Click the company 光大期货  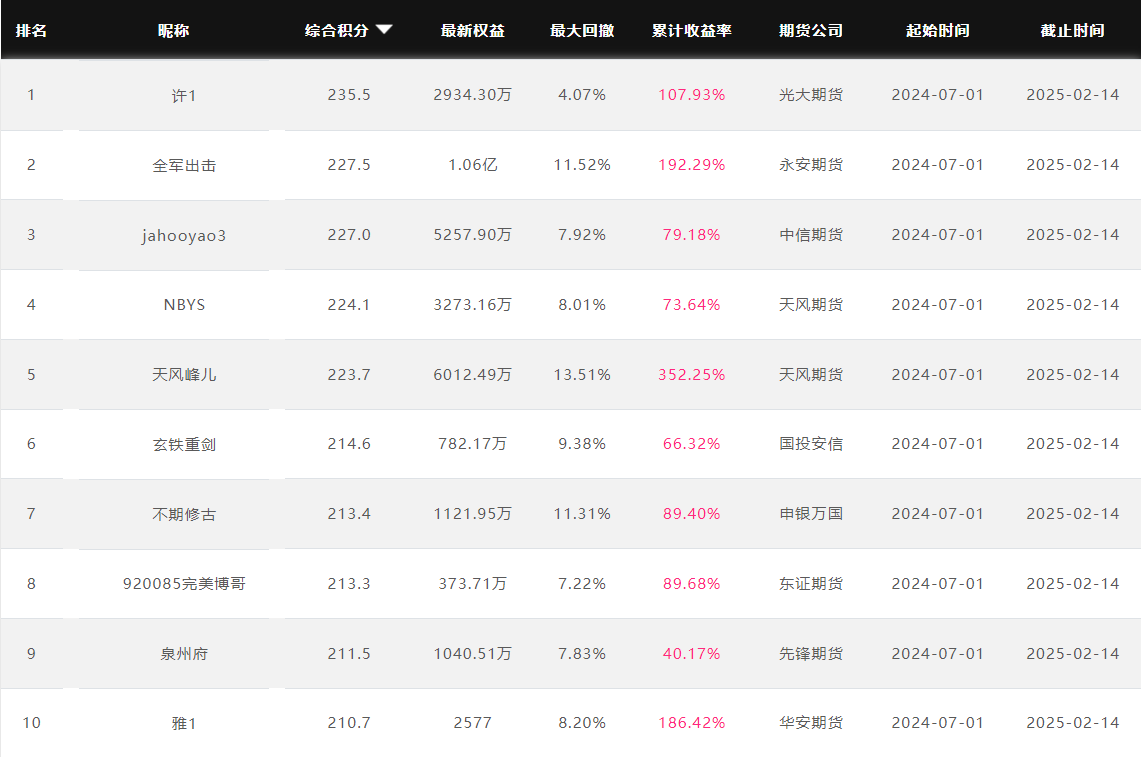tap(811, 95)
